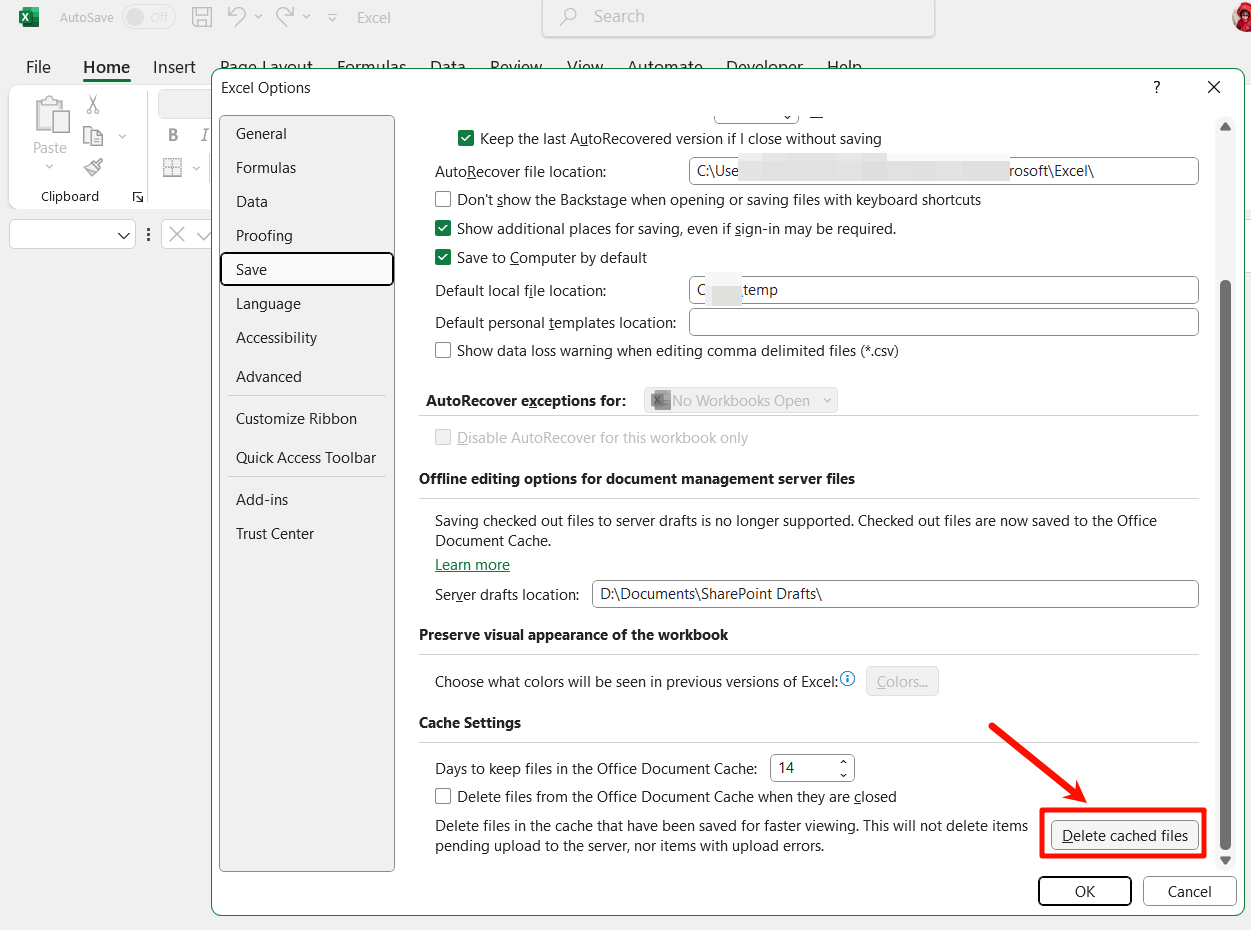1251x930 pixels.
Task: Click the Cut scissors icon
Action: click(x=93, y=104)
